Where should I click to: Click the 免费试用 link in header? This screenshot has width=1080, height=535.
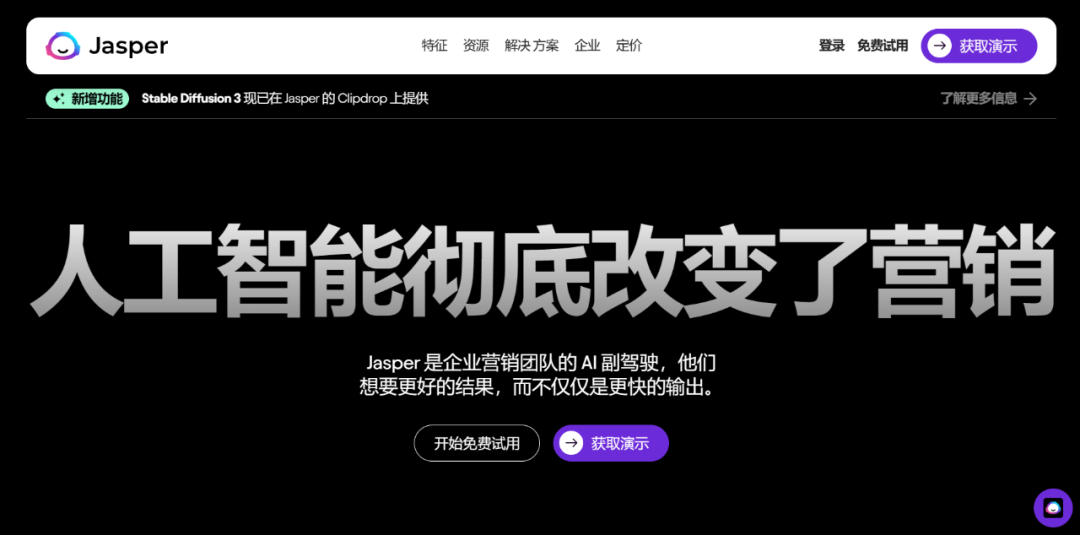tap(882, 46)
